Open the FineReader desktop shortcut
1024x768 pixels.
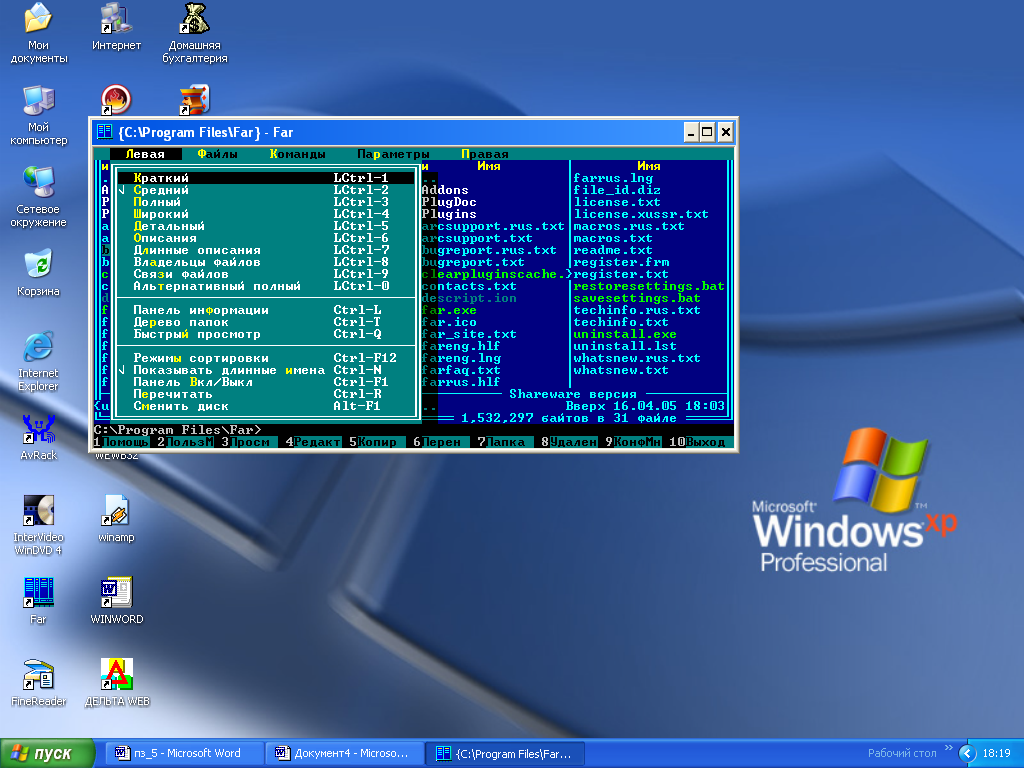[38, 683]
